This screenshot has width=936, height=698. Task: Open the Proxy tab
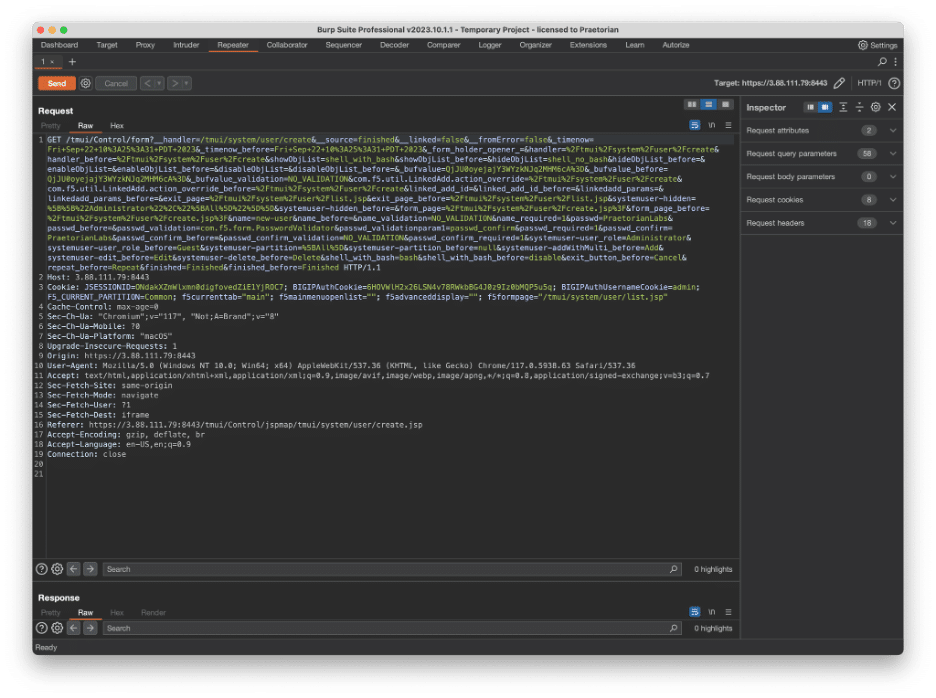click(x=145, y=45)
